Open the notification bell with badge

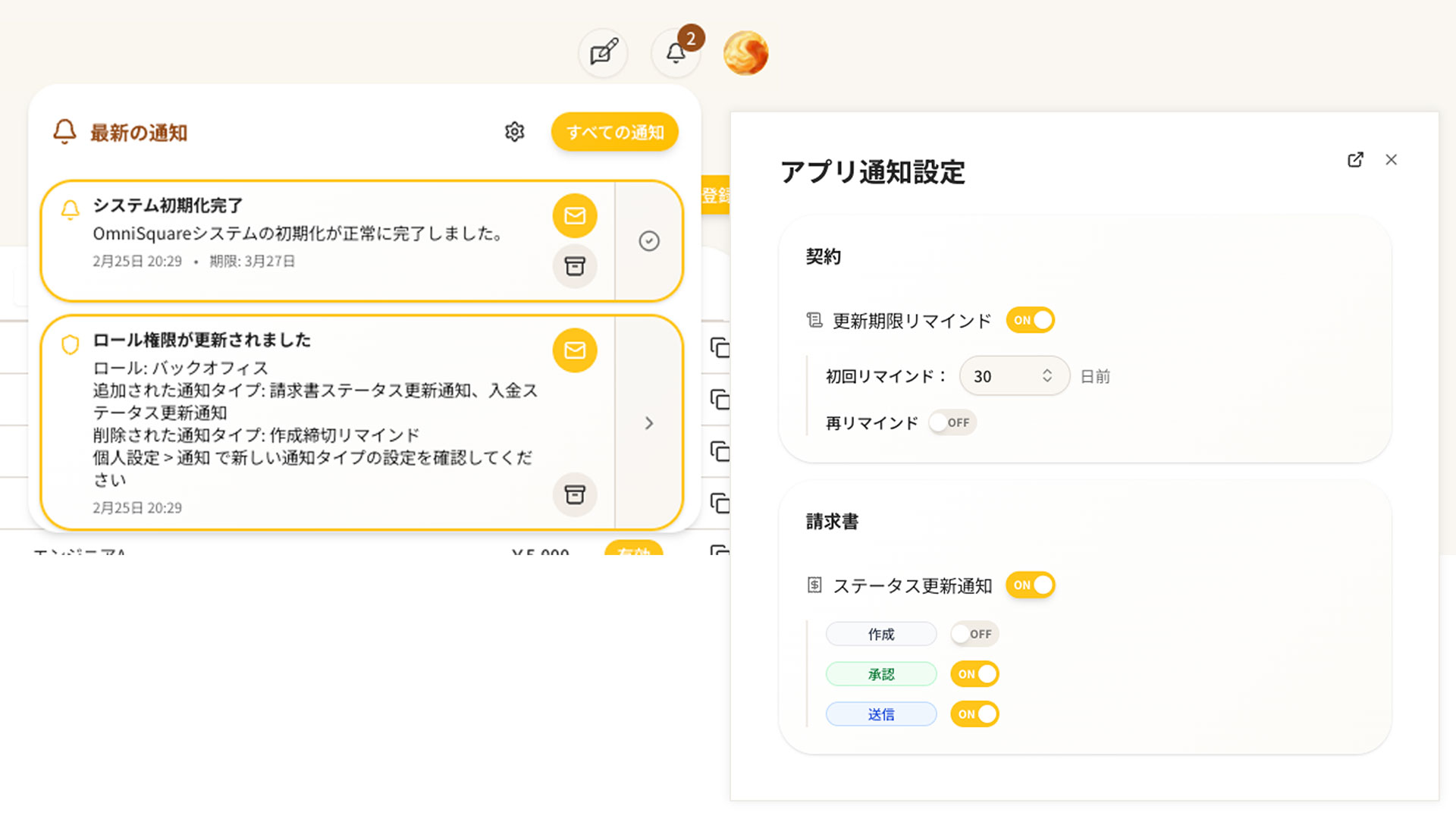[676, 53]
